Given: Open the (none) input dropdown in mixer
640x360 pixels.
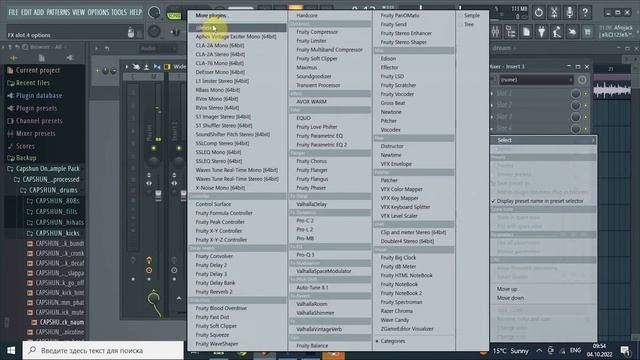Looking at the screenshot, I should [536, 80].
